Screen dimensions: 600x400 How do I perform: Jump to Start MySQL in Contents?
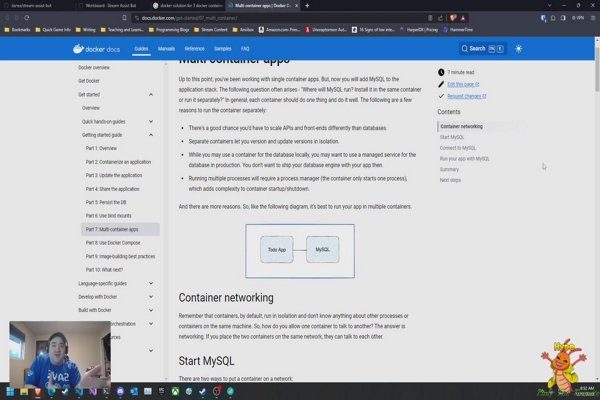coord(452,137)
